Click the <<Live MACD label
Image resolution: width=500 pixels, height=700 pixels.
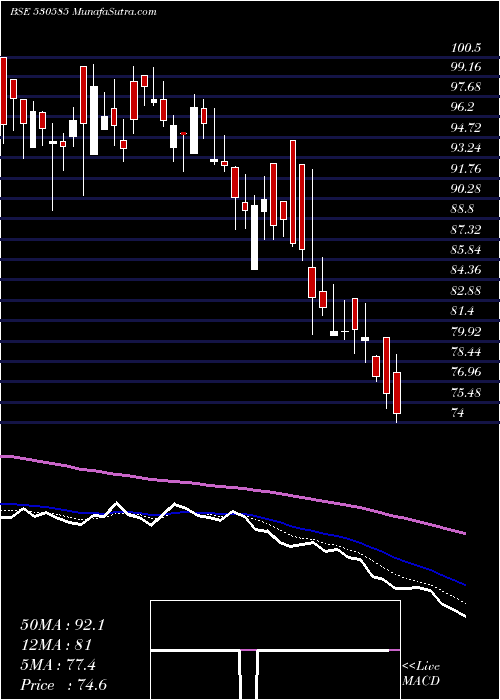tap(421, 674)
